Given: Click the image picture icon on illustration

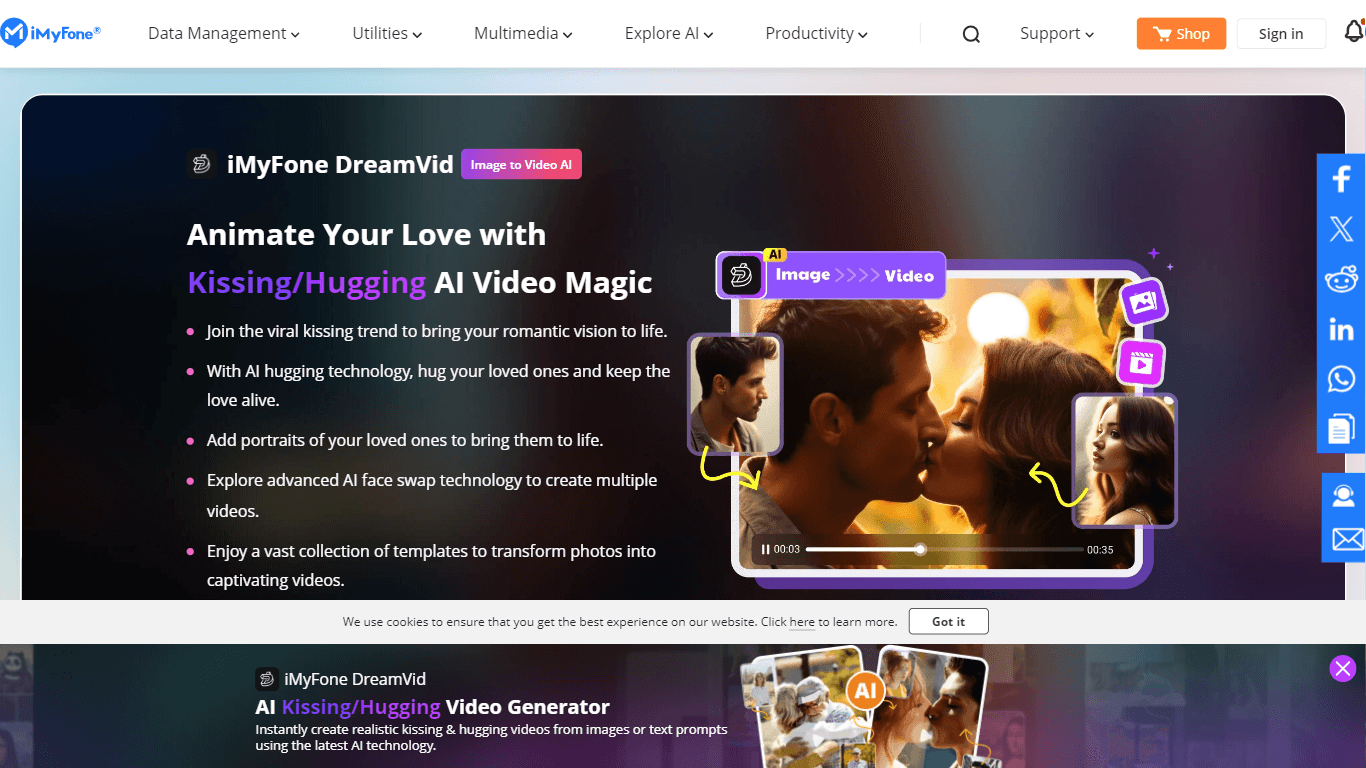Looking at the screenshot, I should pos(1144,300).
